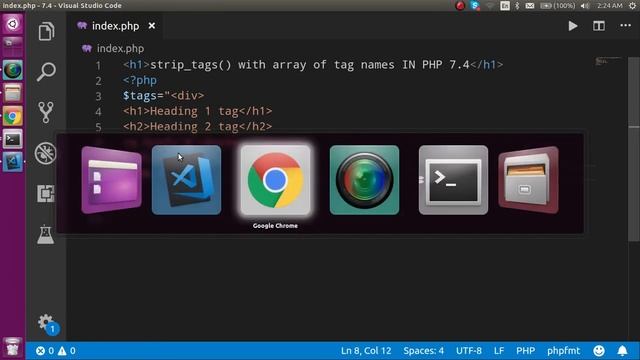Open the Skype tray indicator
The image size is (640, 360).
tap(475, 6)
